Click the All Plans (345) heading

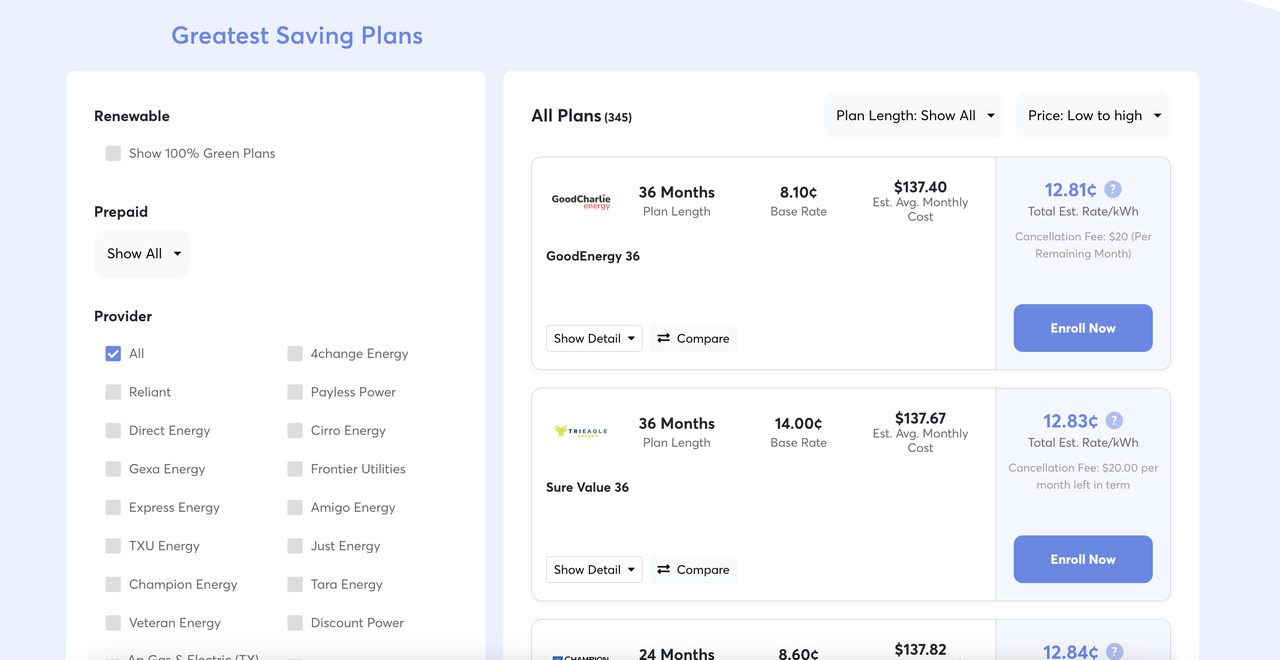coord(581,116)
